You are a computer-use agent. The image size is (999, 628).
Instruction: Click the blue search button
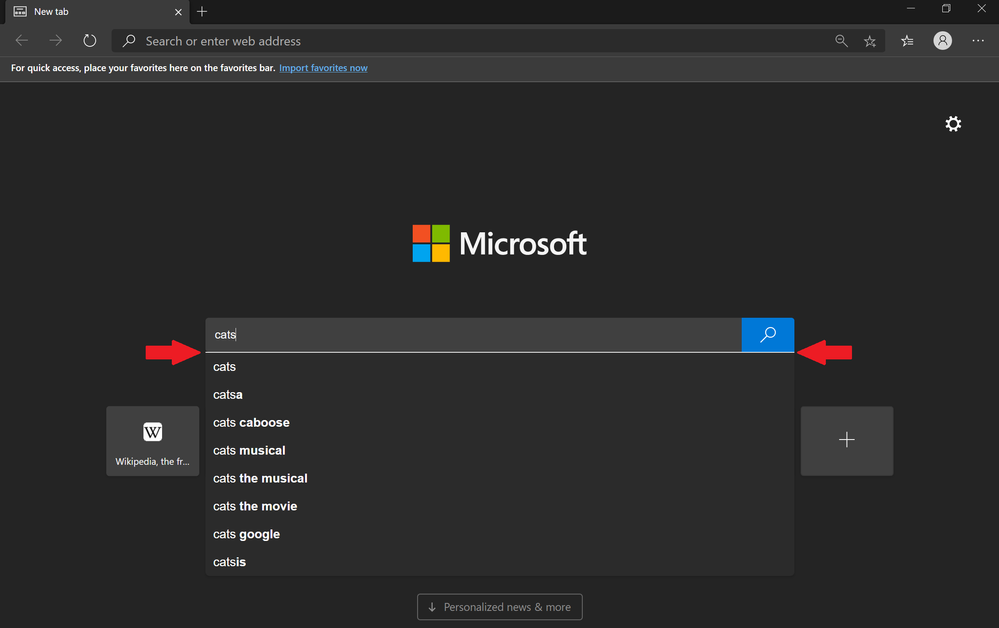click(768, 334)
